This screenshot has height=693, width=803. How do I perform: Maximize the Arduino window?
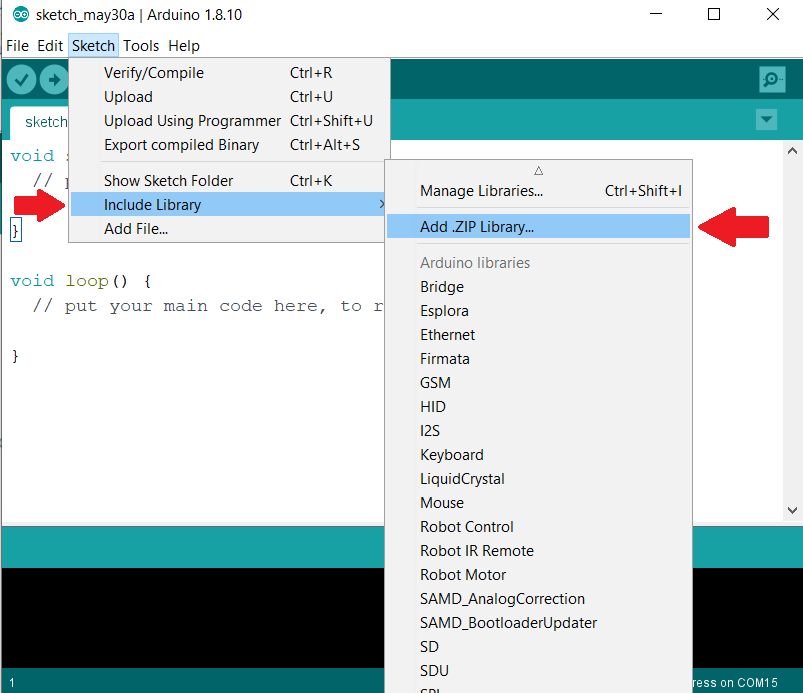pos(714,14)
